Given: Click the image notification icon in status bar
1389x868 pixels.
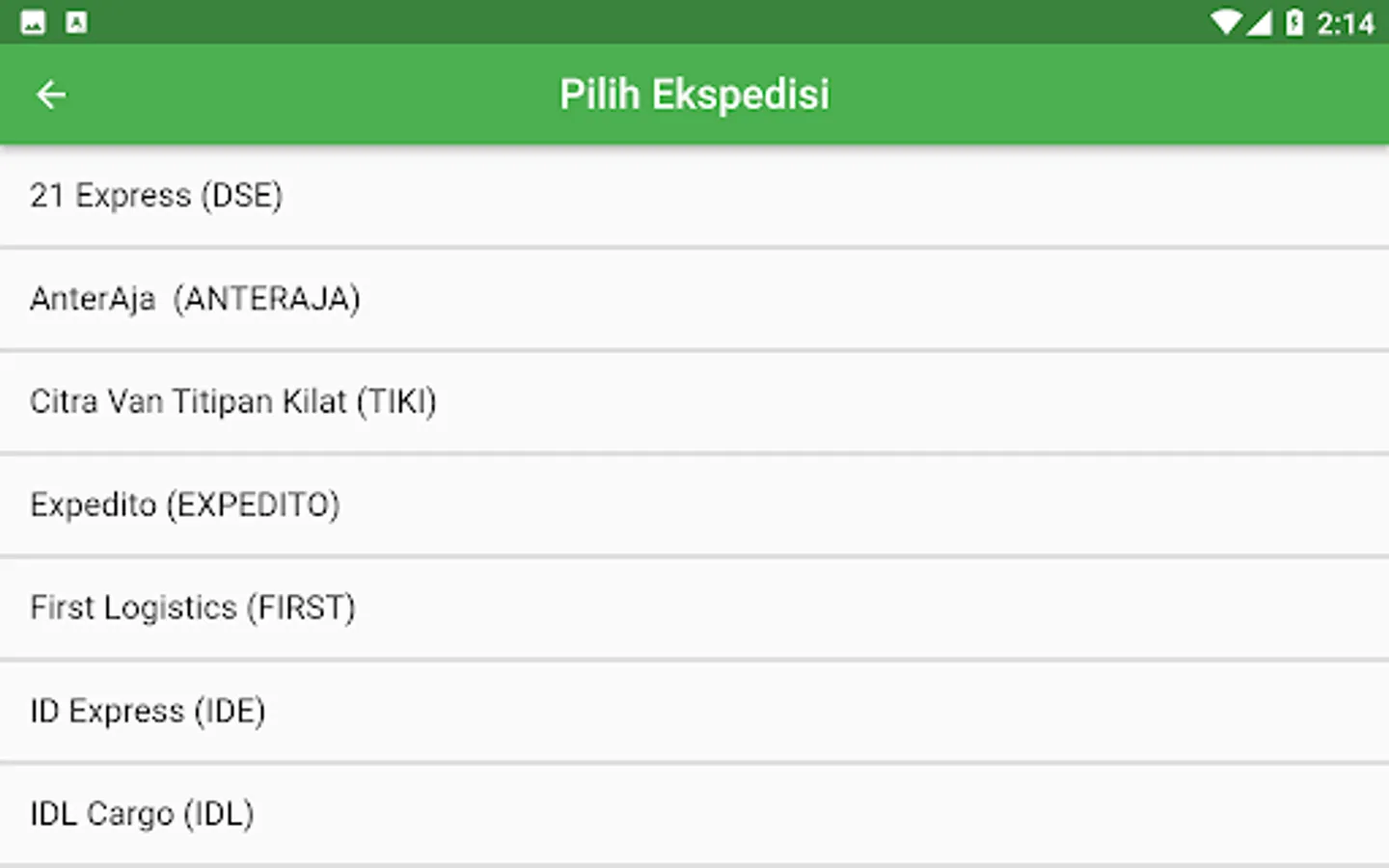Looking at the screenshot, I should point(33,22).
